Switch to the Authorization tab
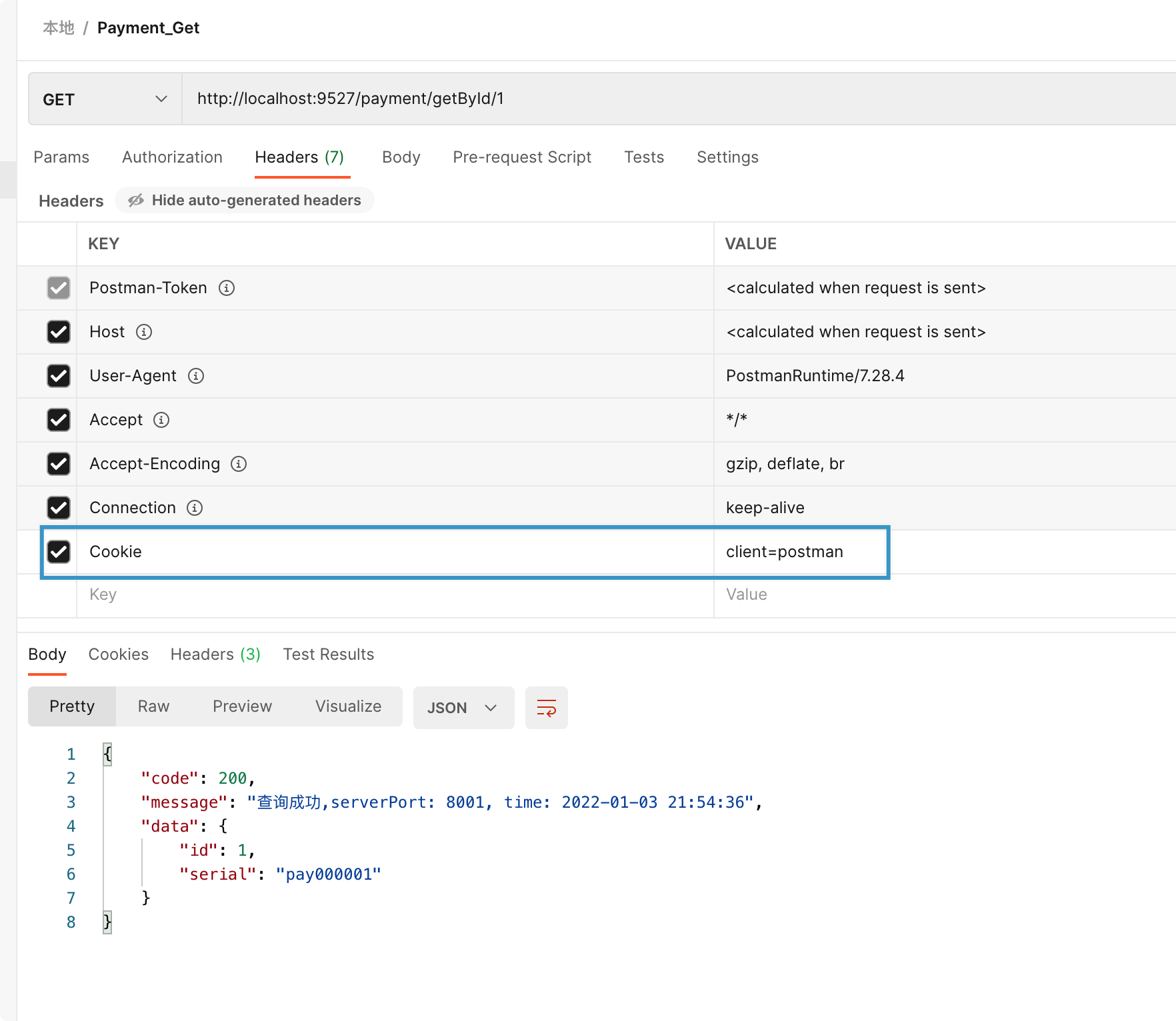The width and height of the screenshot is (1176, 1021). [x=172, y=157]
